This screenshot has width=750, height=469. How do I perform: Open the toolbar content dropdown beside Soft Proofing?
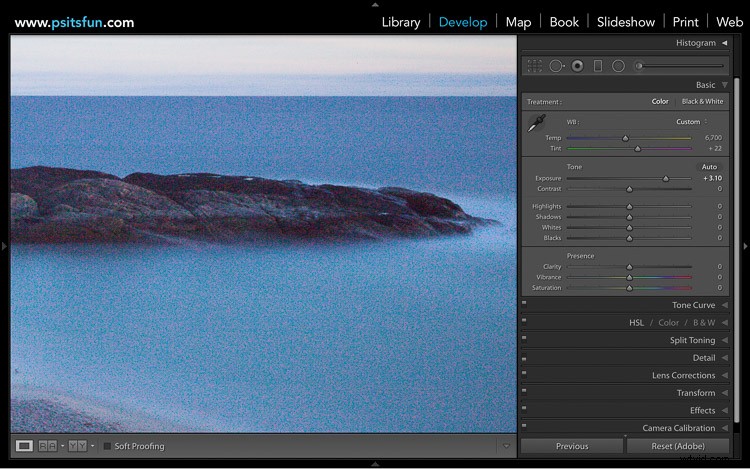tap(506, 446)
